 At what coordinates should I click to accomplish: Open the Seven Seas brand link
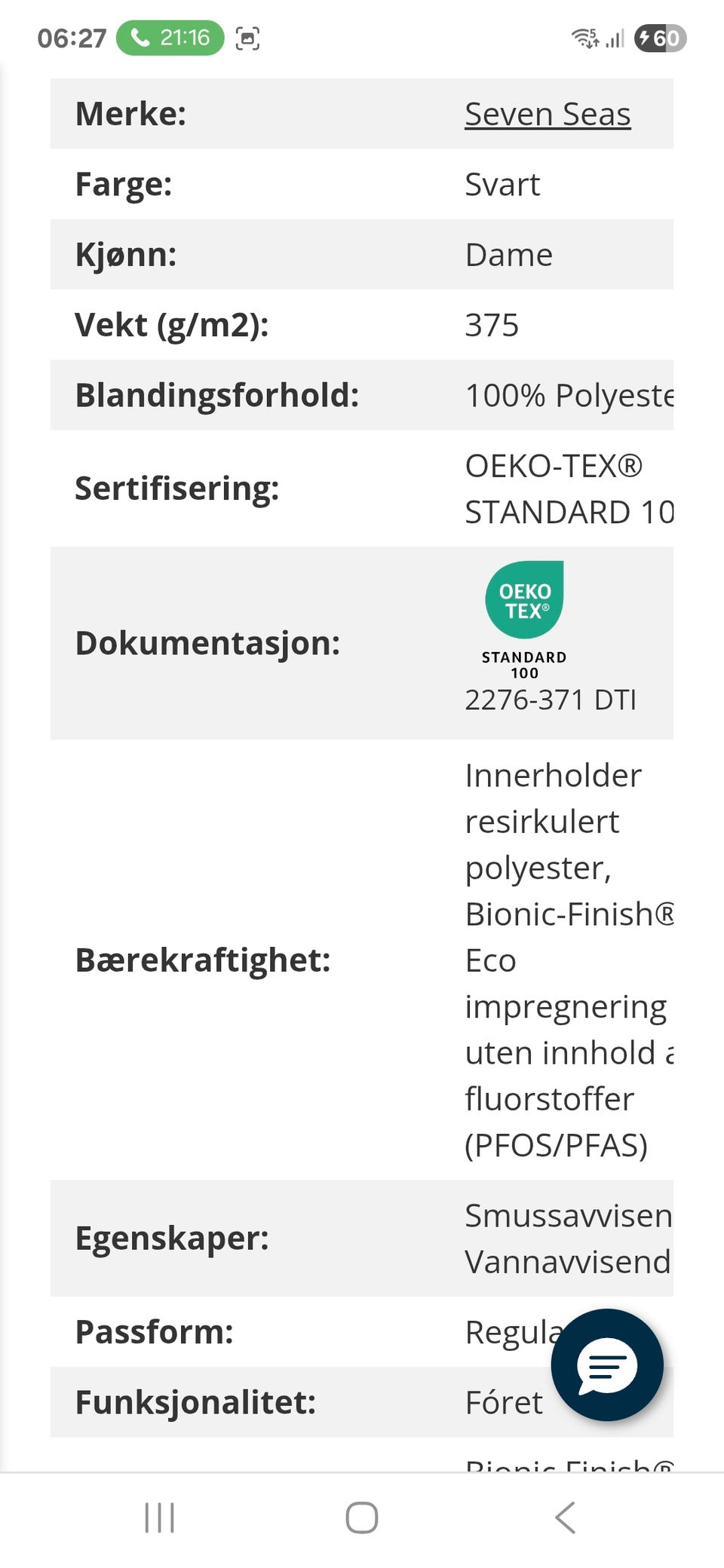[548, 115]
